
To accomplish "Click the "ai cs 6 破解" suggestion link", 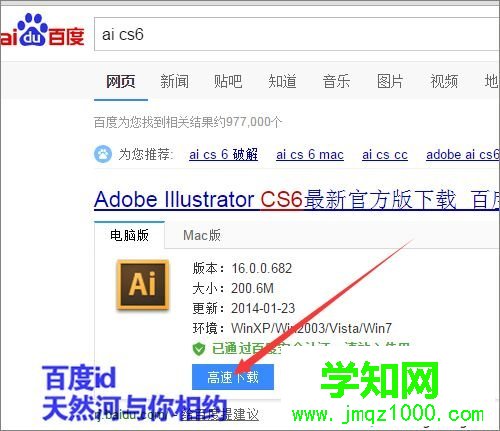I will pos(223,155).
